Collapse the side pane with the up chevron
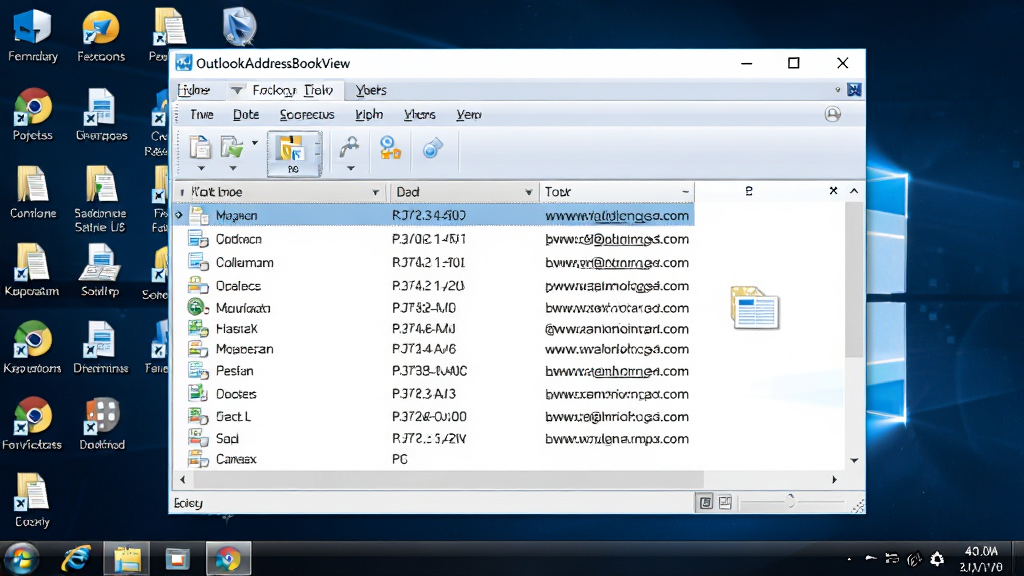1024x576 pixels. click(854, 191)
